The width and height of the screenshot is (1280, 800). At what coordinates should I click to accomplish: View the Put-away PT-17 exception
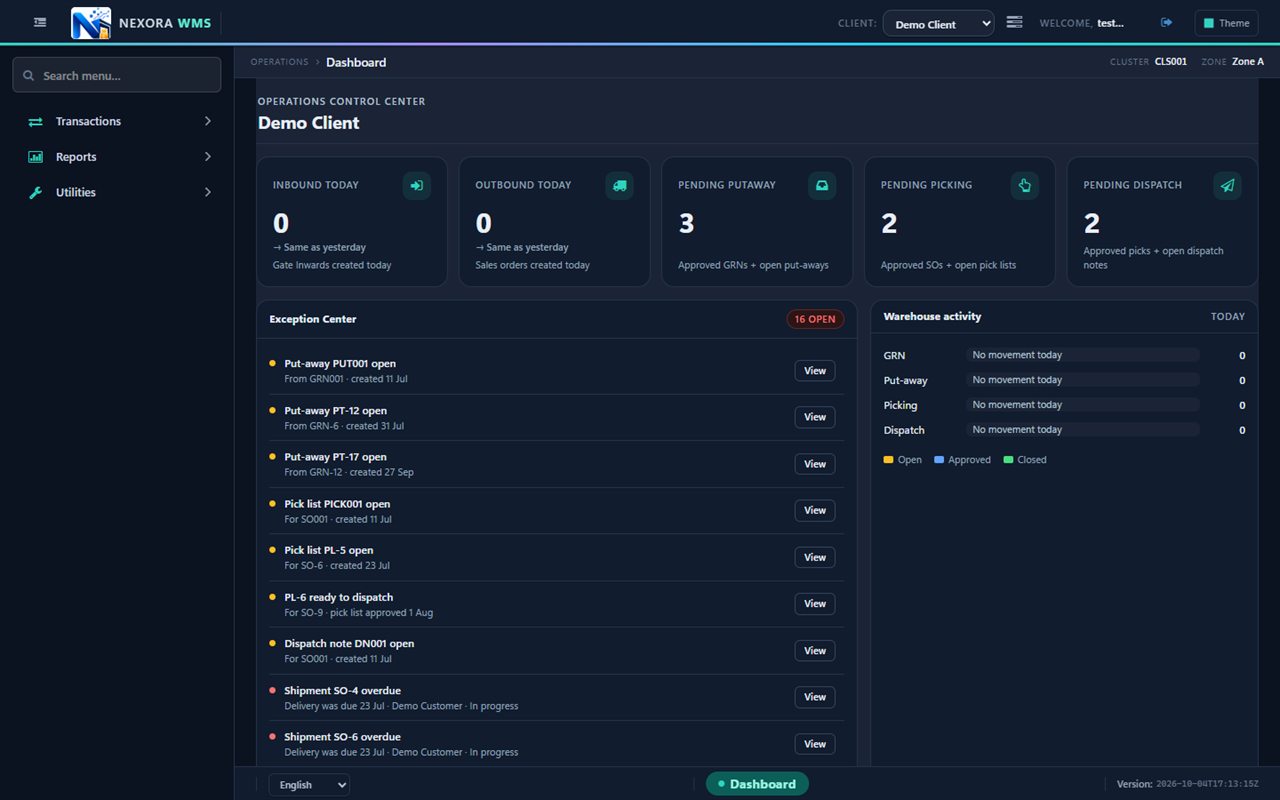[815, 464]
